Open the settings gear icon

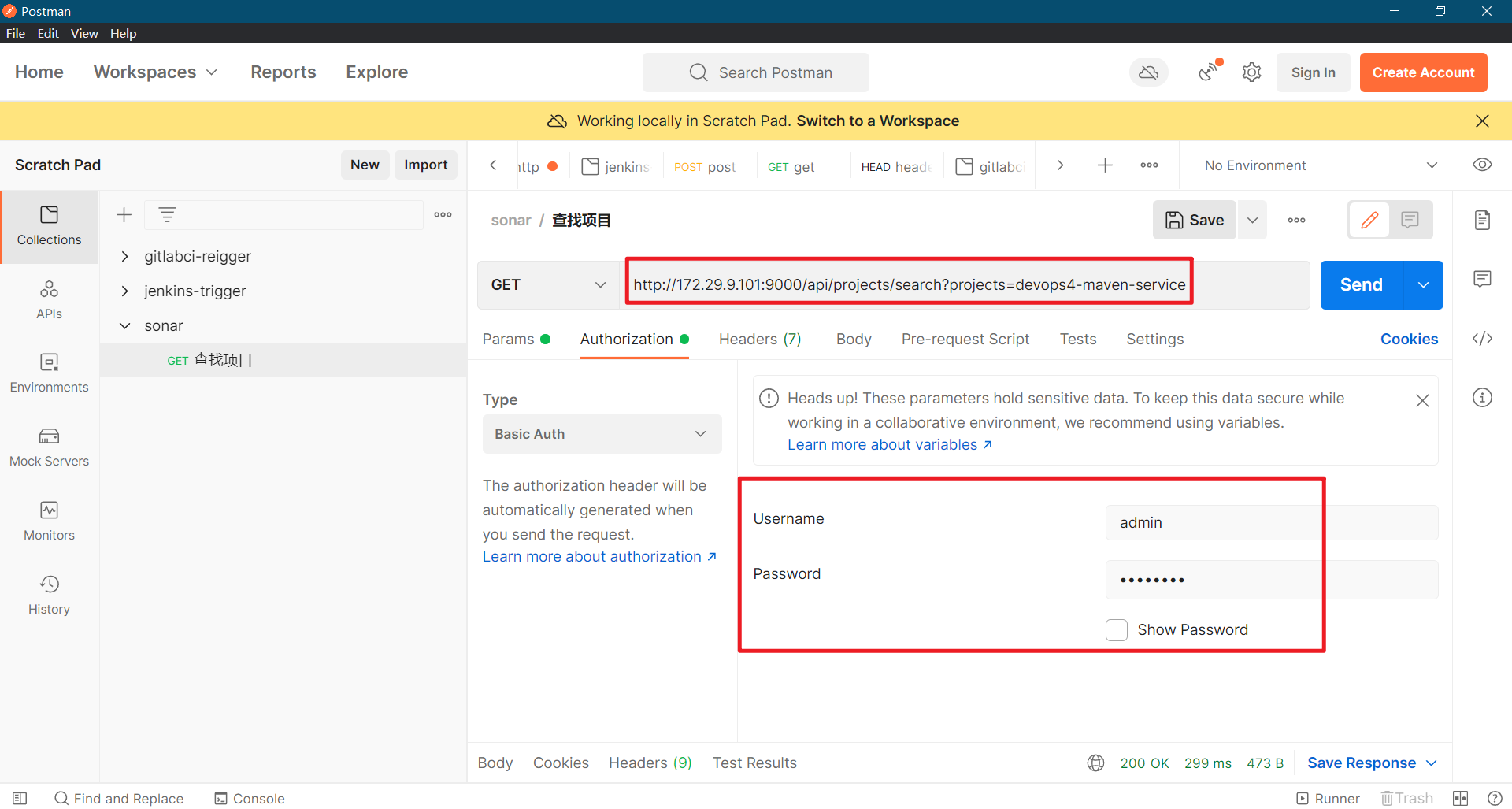point(1251,72)
